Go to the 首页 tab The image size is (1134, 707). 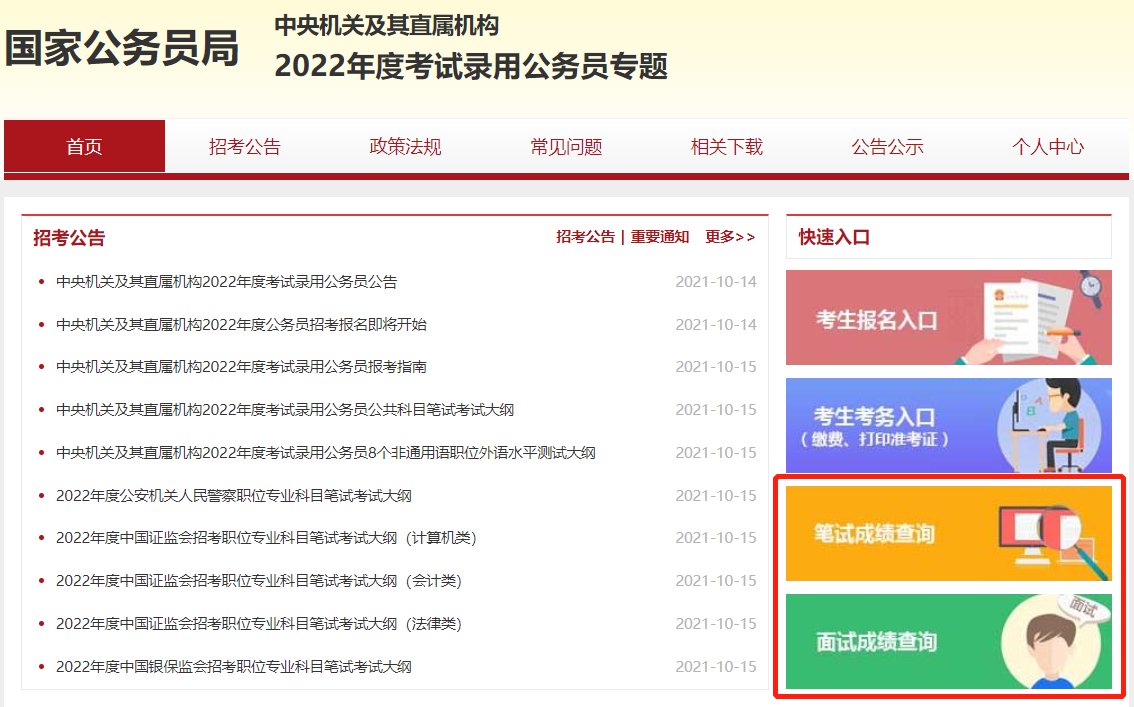coord(85,147)
